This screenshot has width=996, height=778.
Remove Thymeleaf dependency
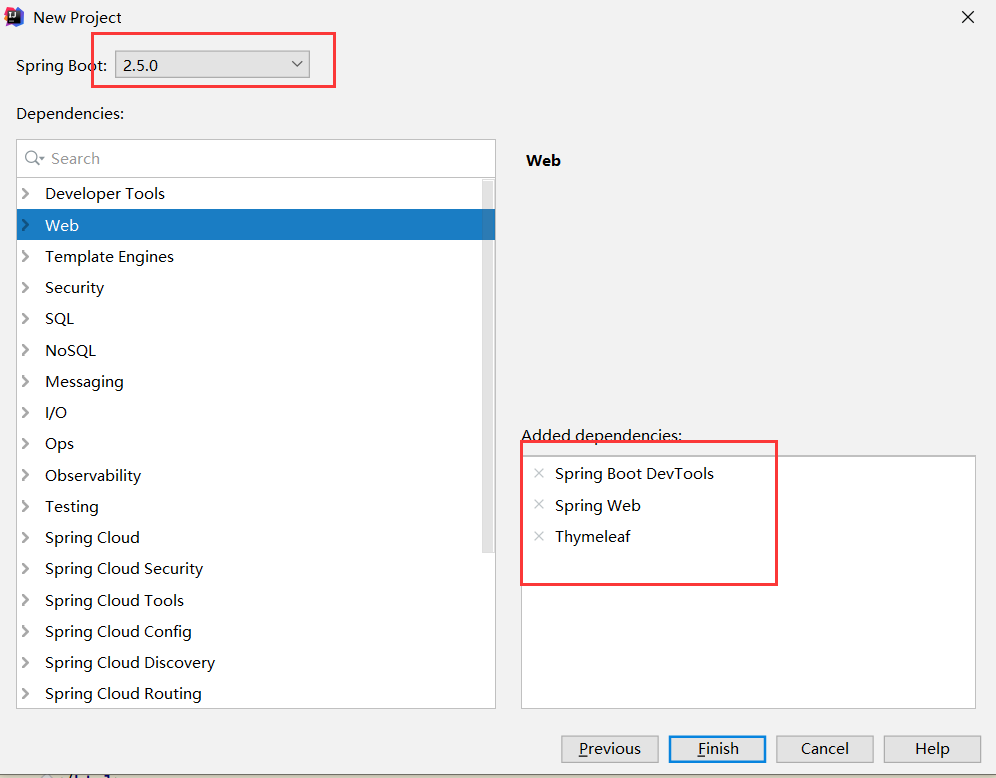pyautogui.click(x=539, y=536)
